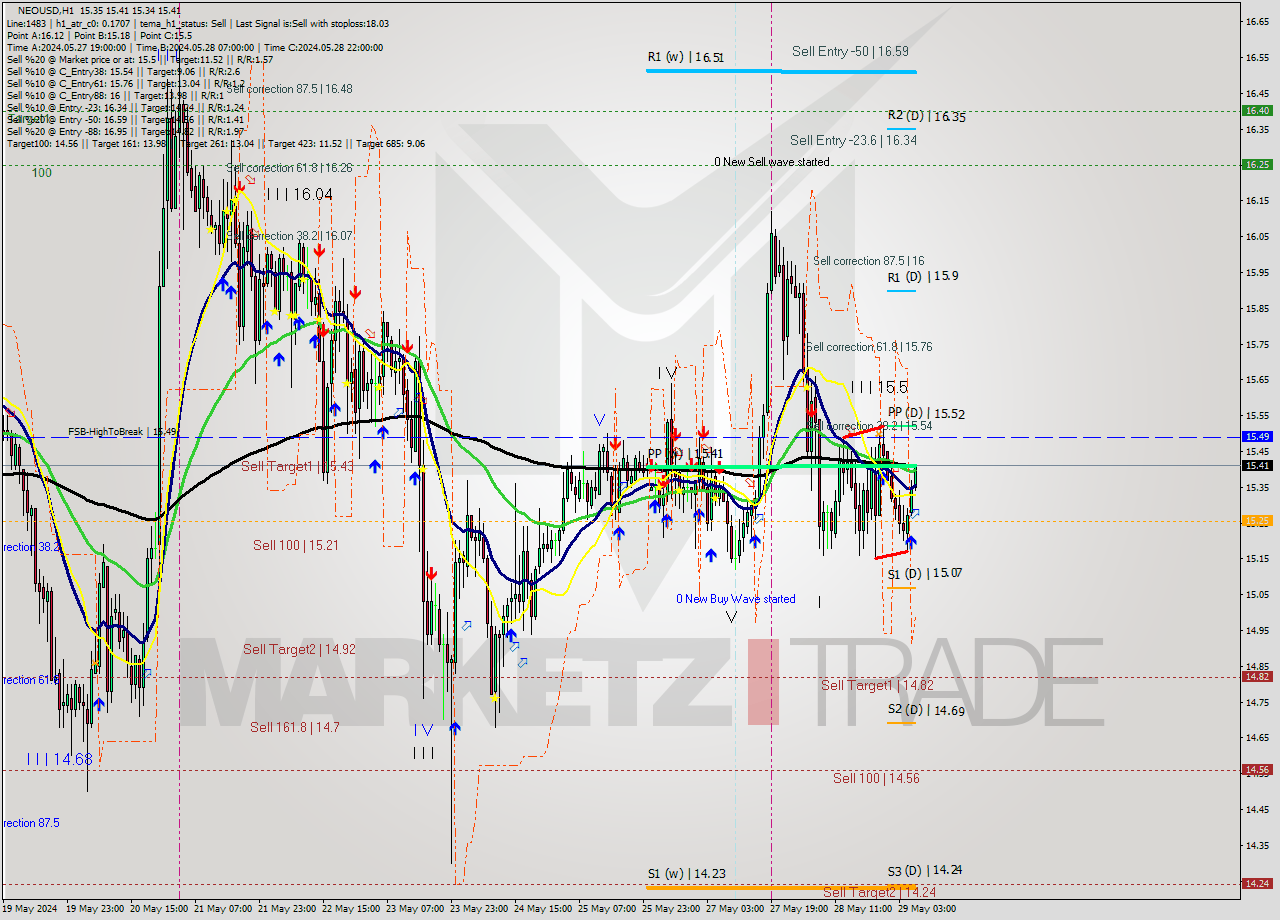Select the 'S3 (D) | 14.24' label
The width and height of the screenshot is (1280, 920).
tap(925, 871)
